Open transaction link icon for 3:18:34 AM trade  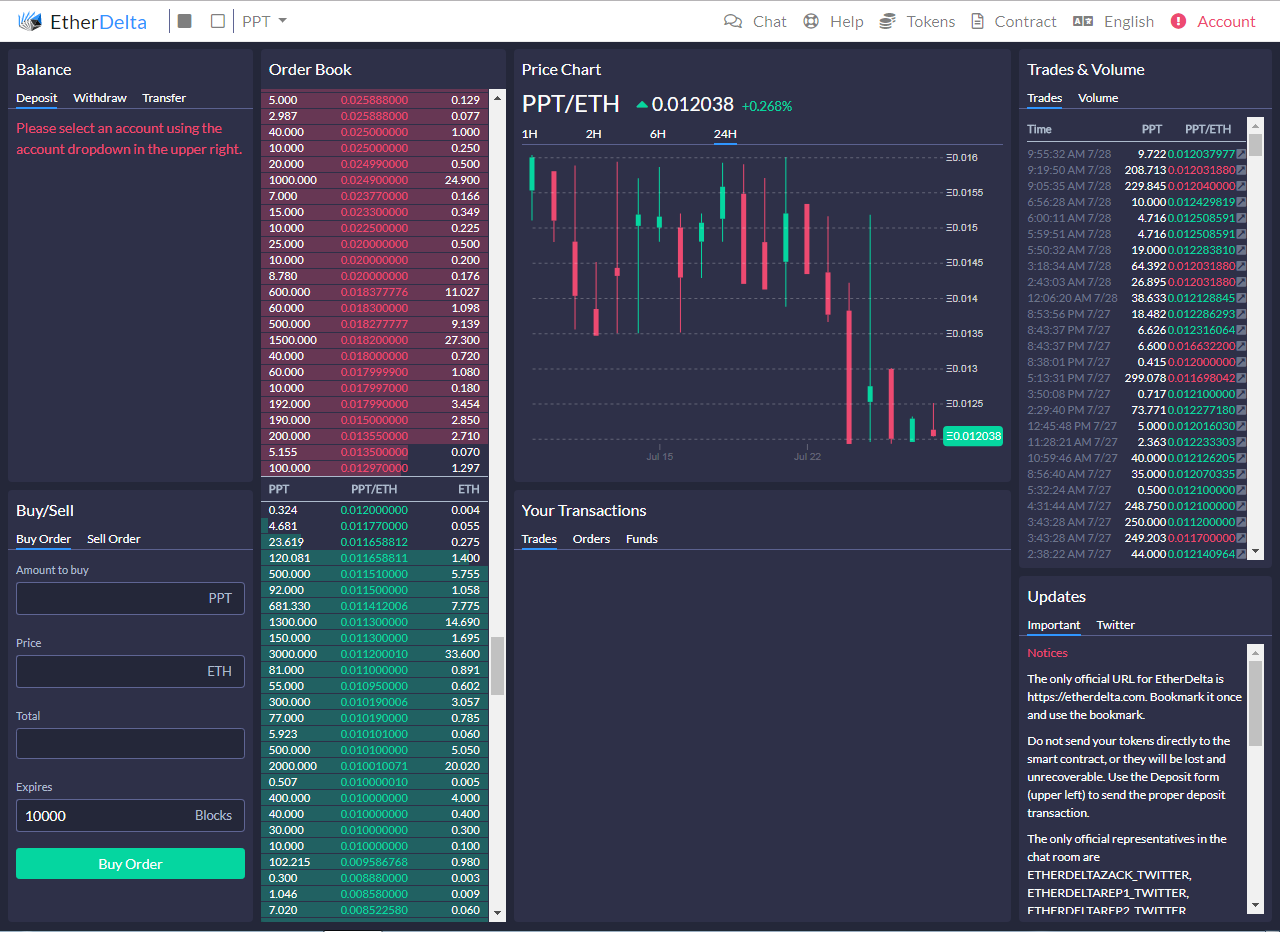pos(1242,266)
